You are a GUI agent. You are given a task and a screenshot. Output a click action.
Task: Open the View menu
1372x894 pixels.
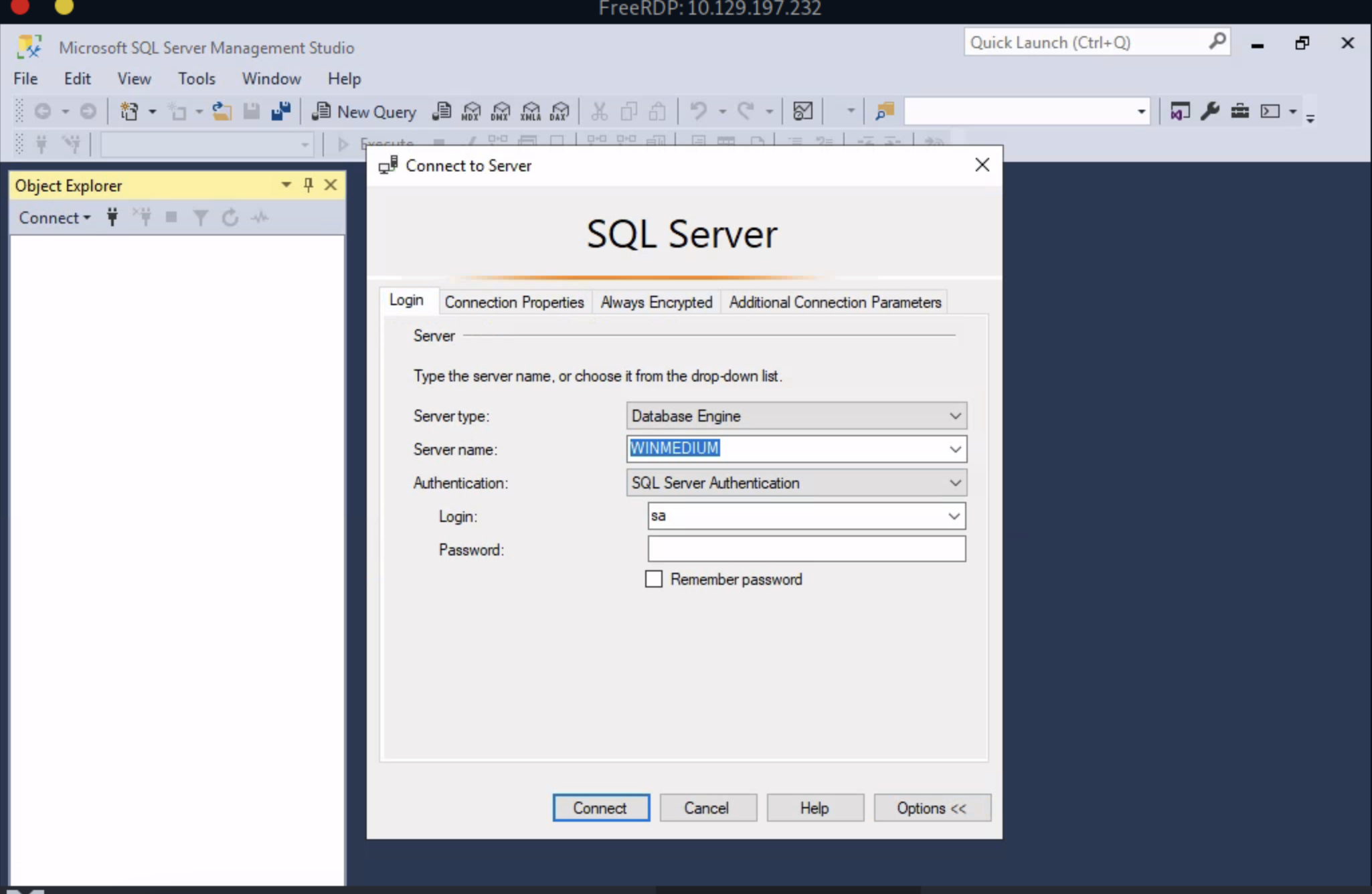pyautogui.click(x=134, y=79)
